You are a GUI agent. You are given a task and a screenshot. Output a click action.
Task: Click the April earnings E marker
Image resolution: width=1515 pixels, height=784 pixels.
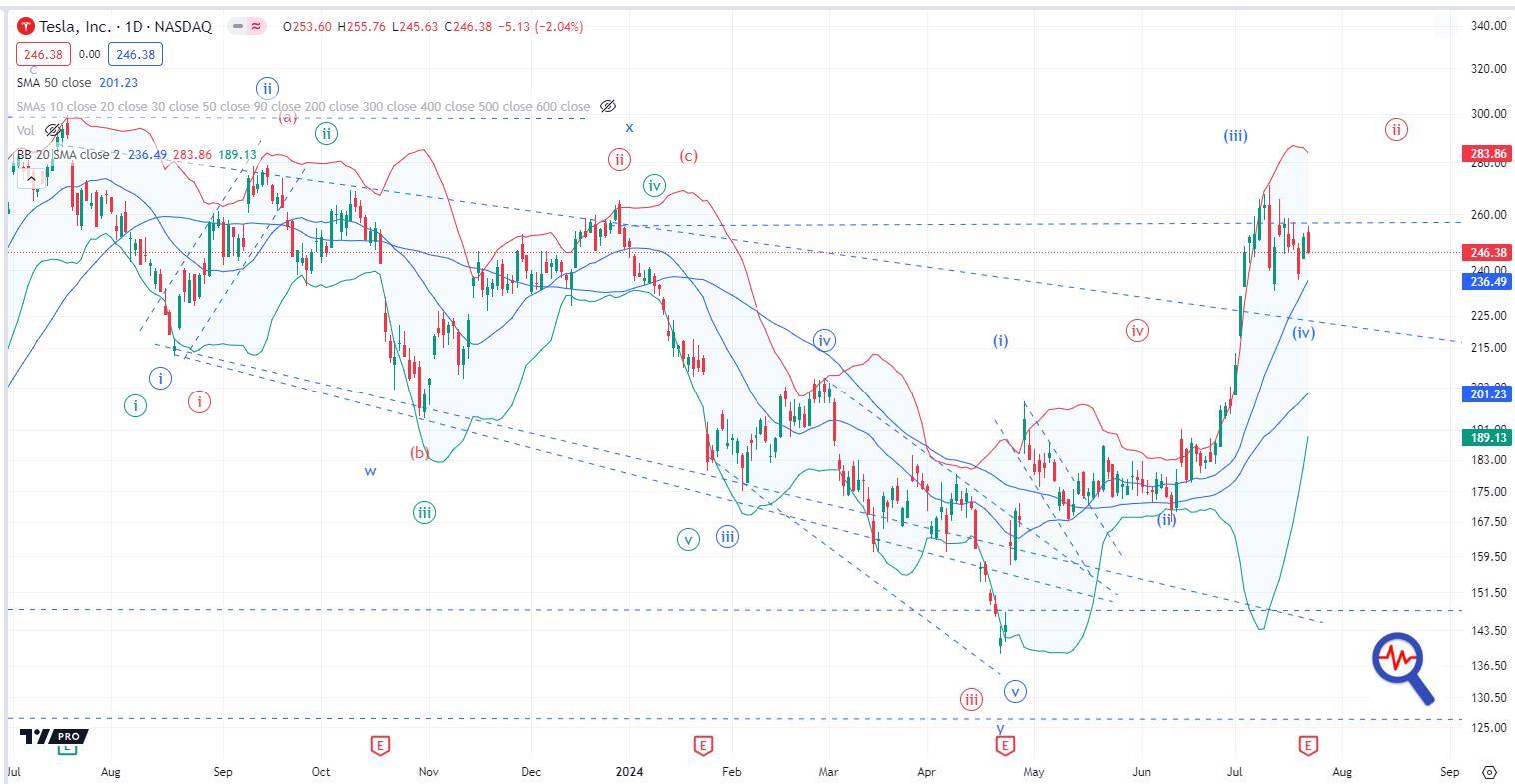[x=1005, y=745]
